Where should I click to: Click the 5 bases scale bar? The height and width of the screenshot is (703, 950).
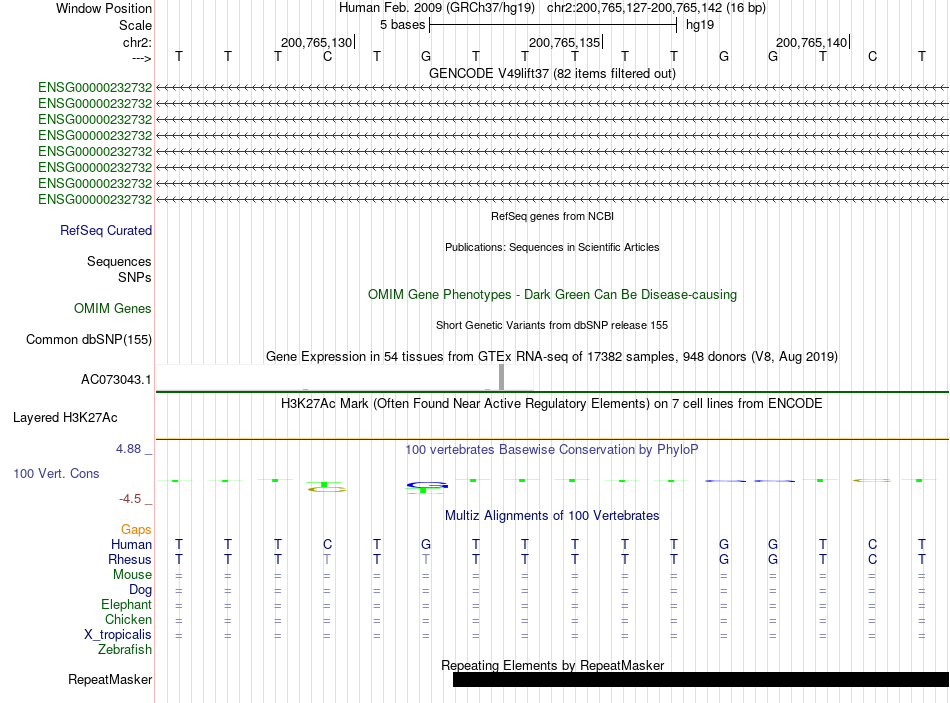tap(553, 25)
